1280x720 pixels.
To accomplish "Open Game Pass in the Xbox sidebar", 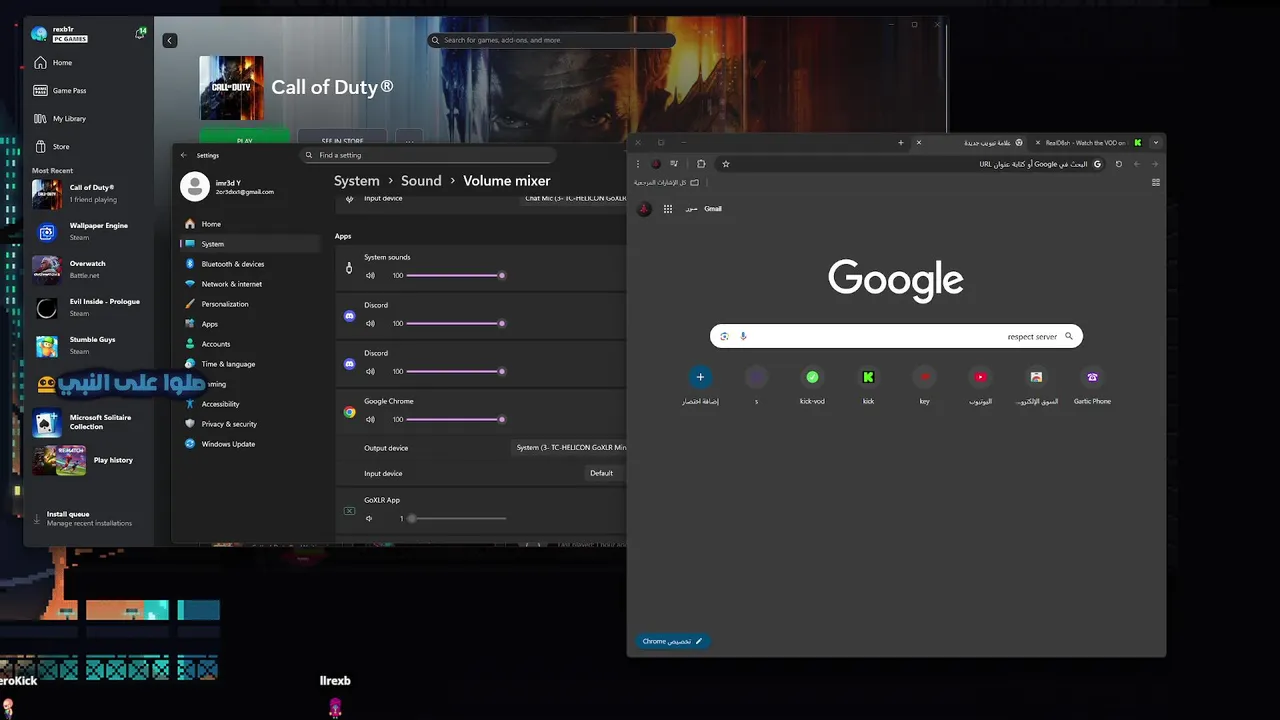I will 60,90.
